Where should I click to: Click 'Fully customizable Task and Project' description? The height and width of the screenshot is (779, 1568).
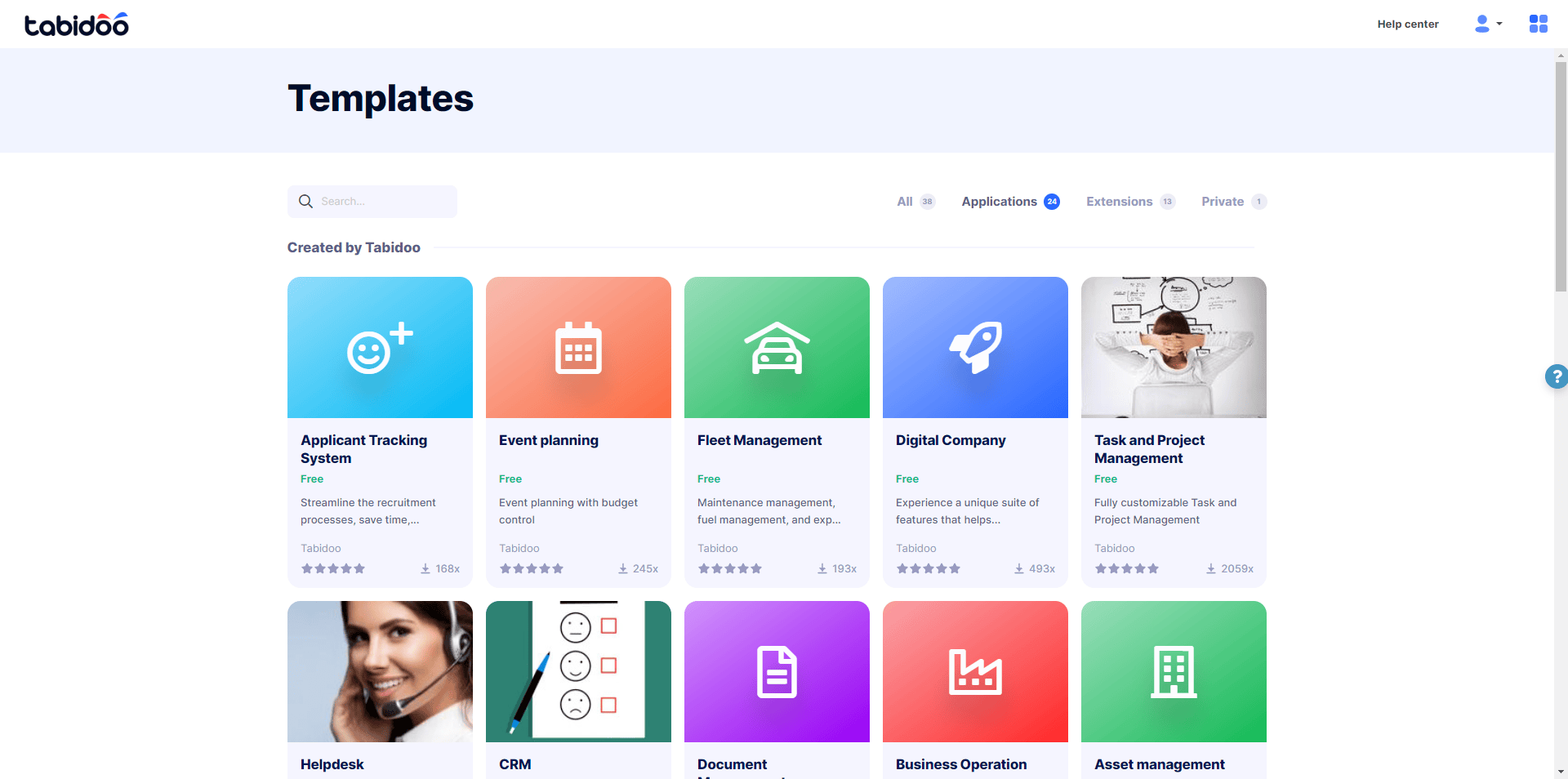coord(1165,511)
